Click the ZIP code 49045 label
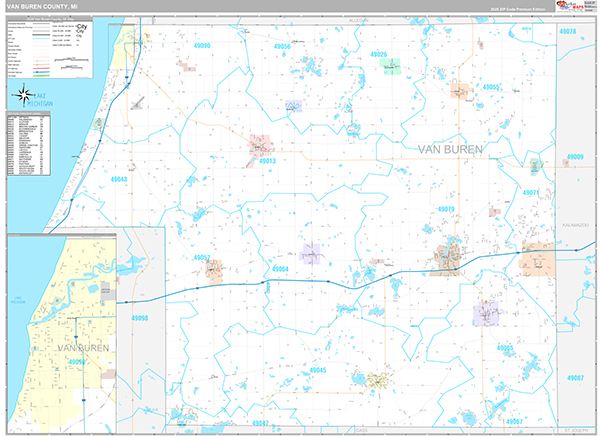The height and width of the screenshot is (436, 600). click(317, 369)
